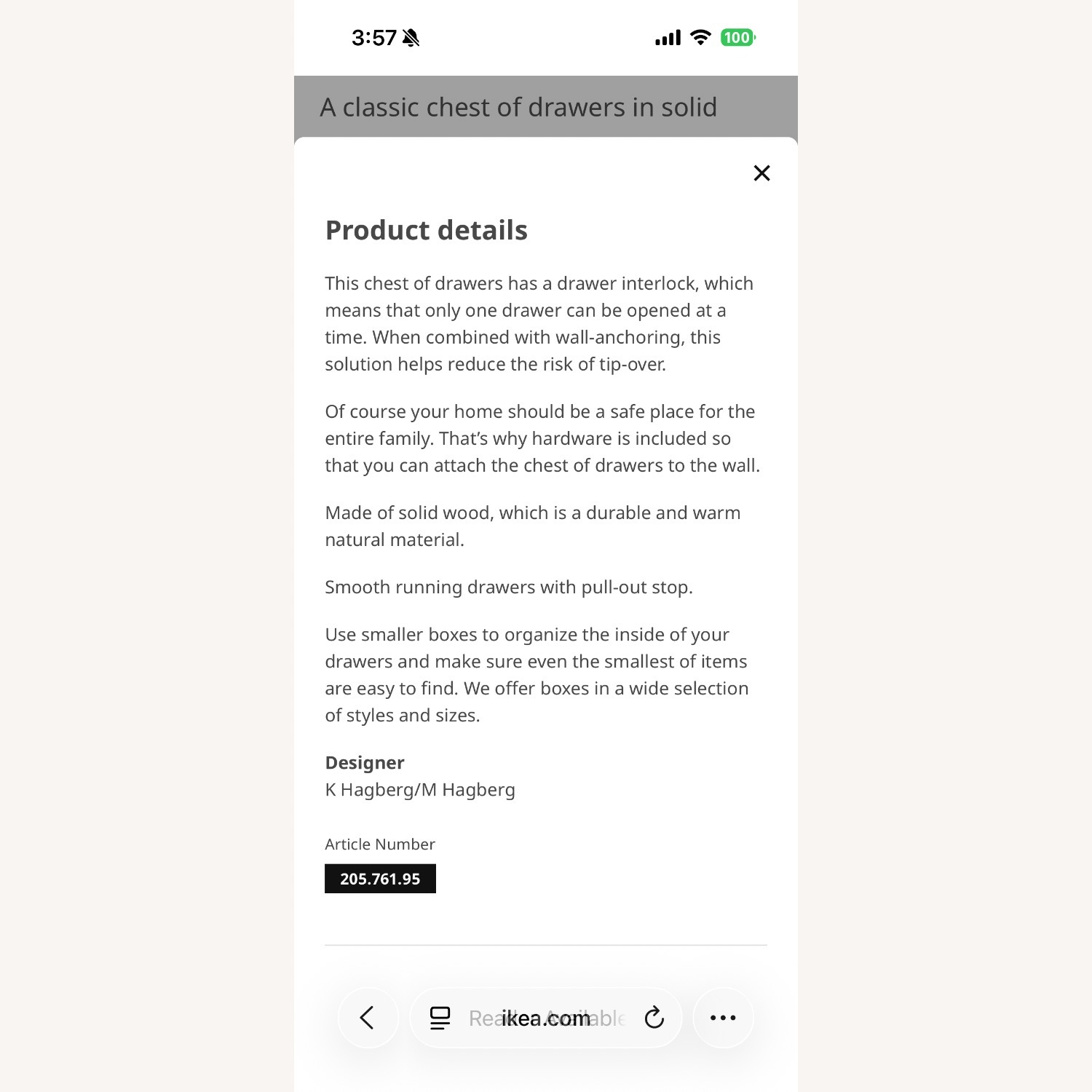Tap the Wi-Fi status icon
Viewport: 1092px width, 1092px height.
tap(700, 38)
